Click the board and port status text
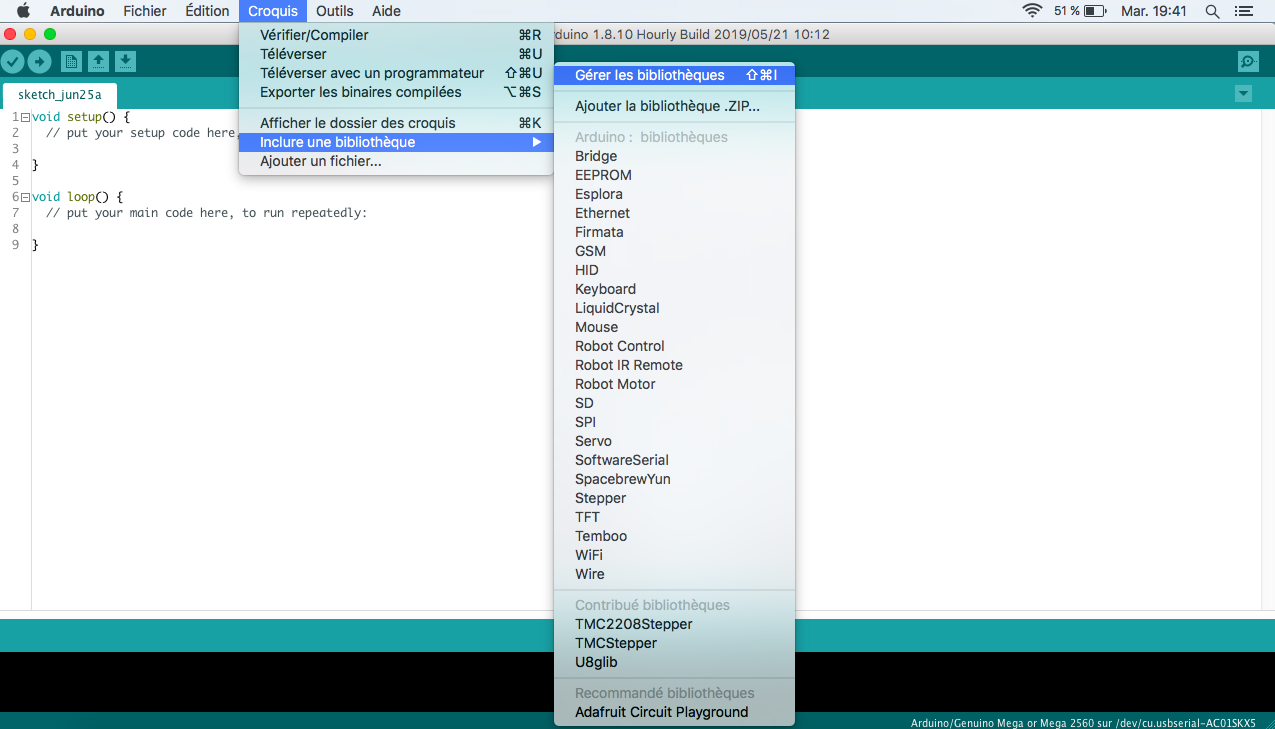This screenshot has height=729, width=1275. (x=1083, y=723)
